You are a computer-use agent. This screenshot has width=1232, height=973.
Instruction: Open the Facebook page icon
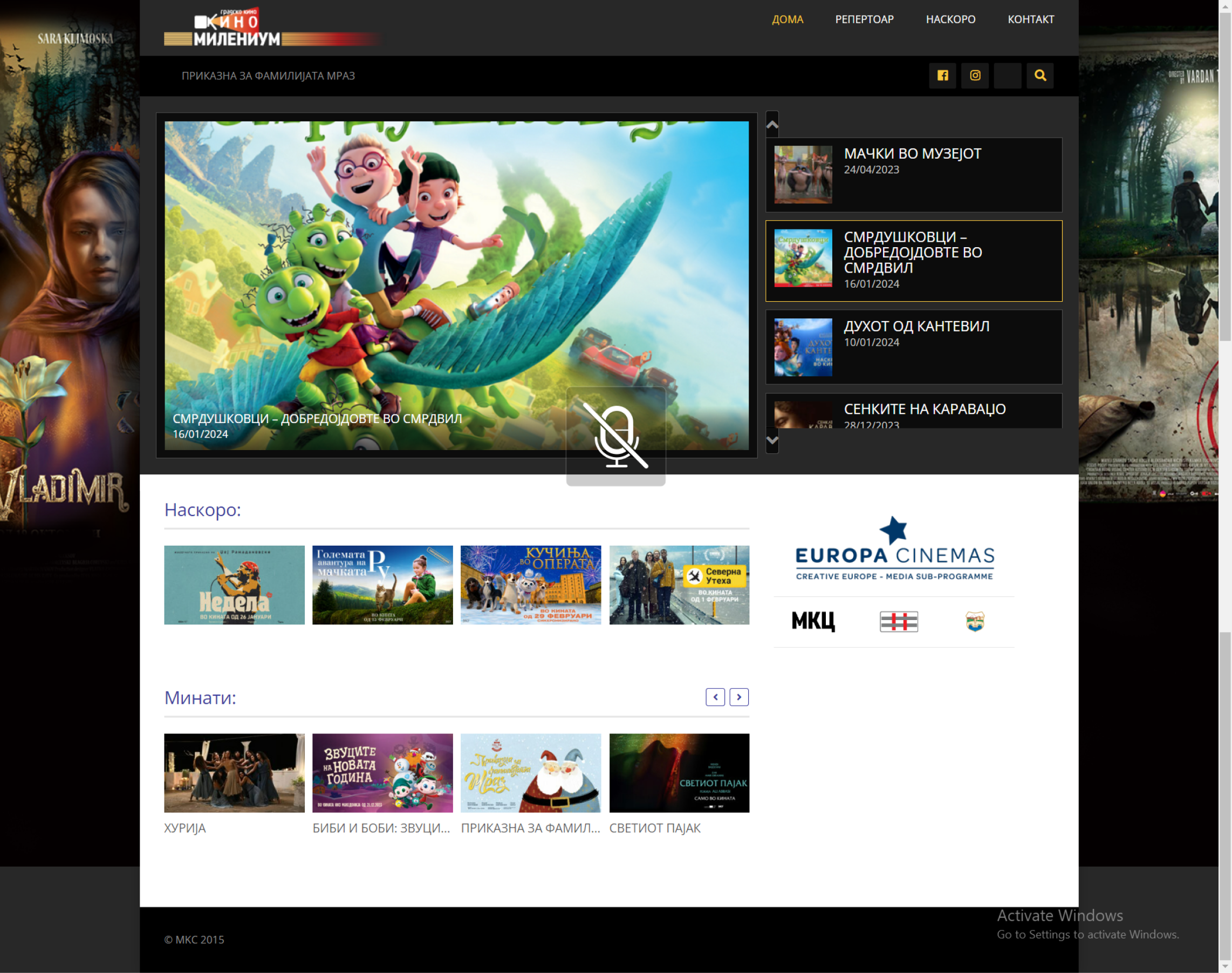click(x=943, y=76)
